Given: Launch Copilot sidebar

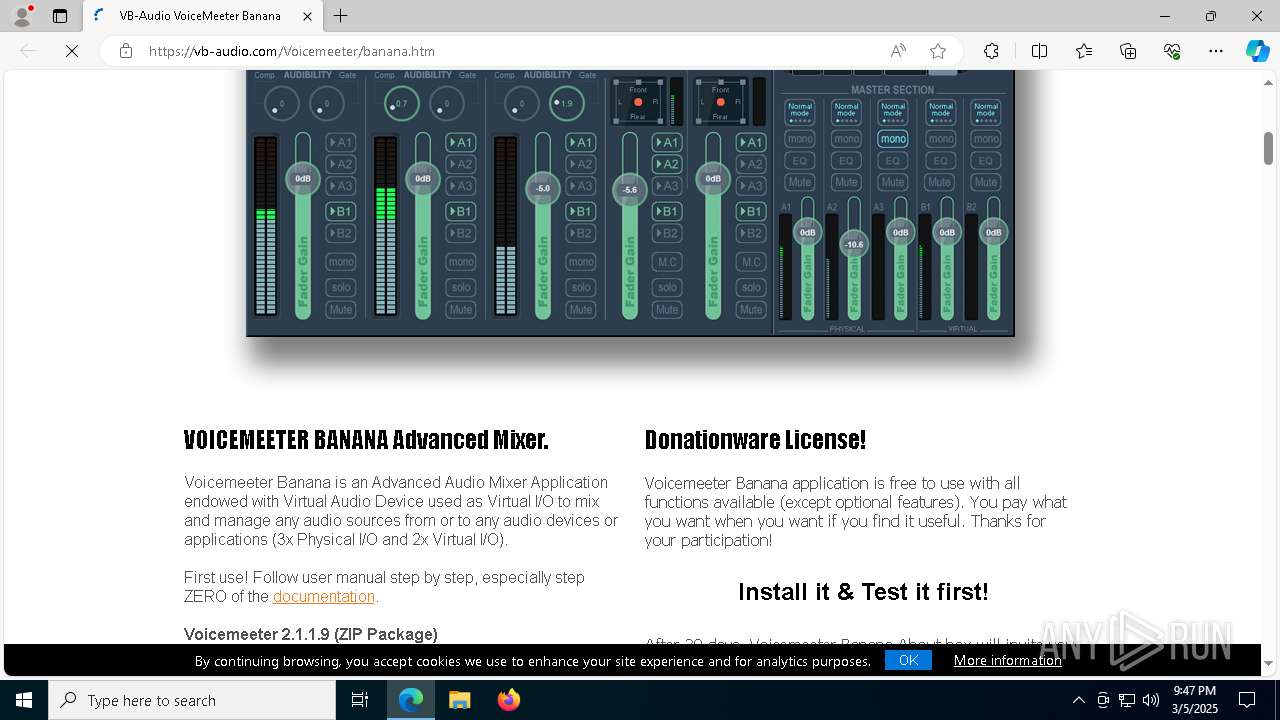Looking at the screenshot, I should click(x=1257, y=51).
